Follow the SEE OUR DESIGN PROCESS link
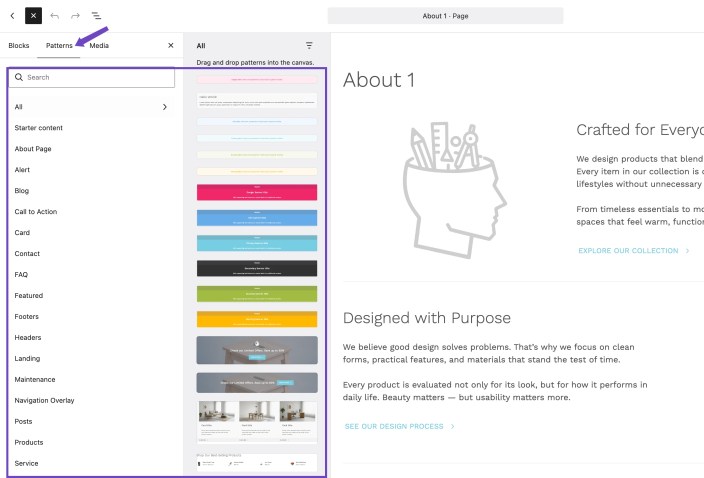This screenshot has height=478, width=704. click(400, 426)
